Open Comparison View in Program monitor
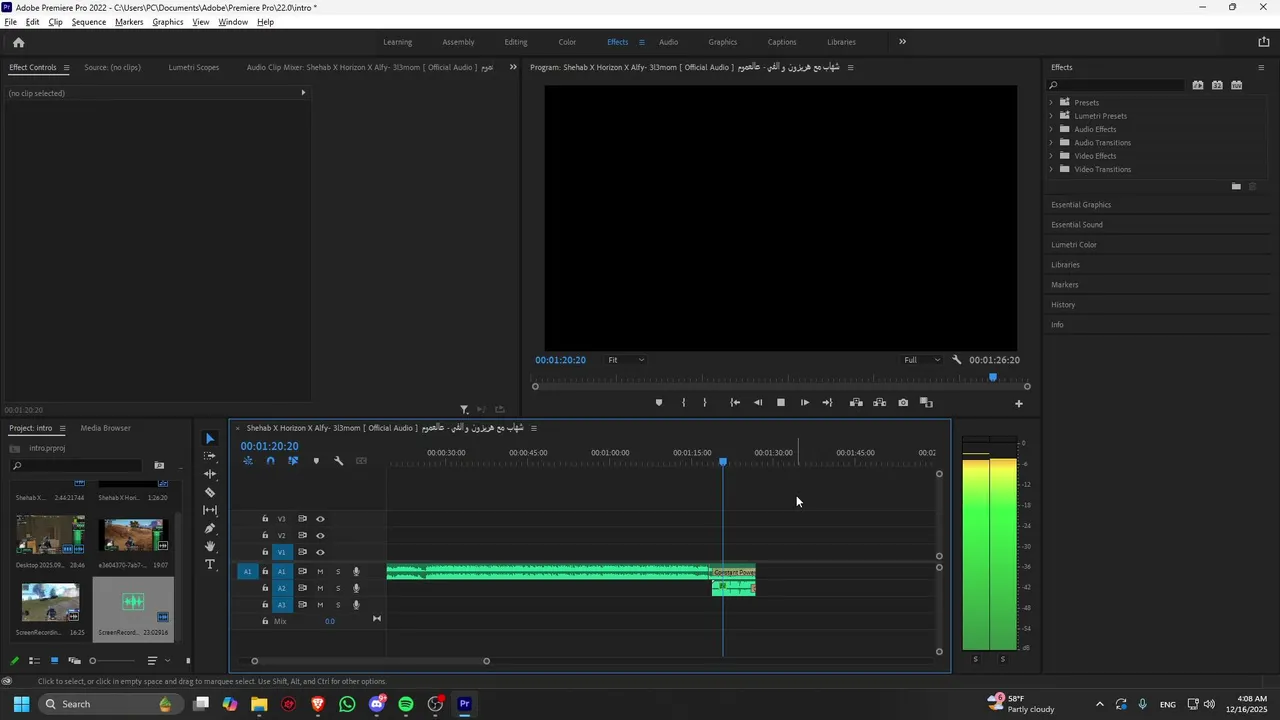The height and width of the screenshot is (720, 1280). click(x=926, y=403)
